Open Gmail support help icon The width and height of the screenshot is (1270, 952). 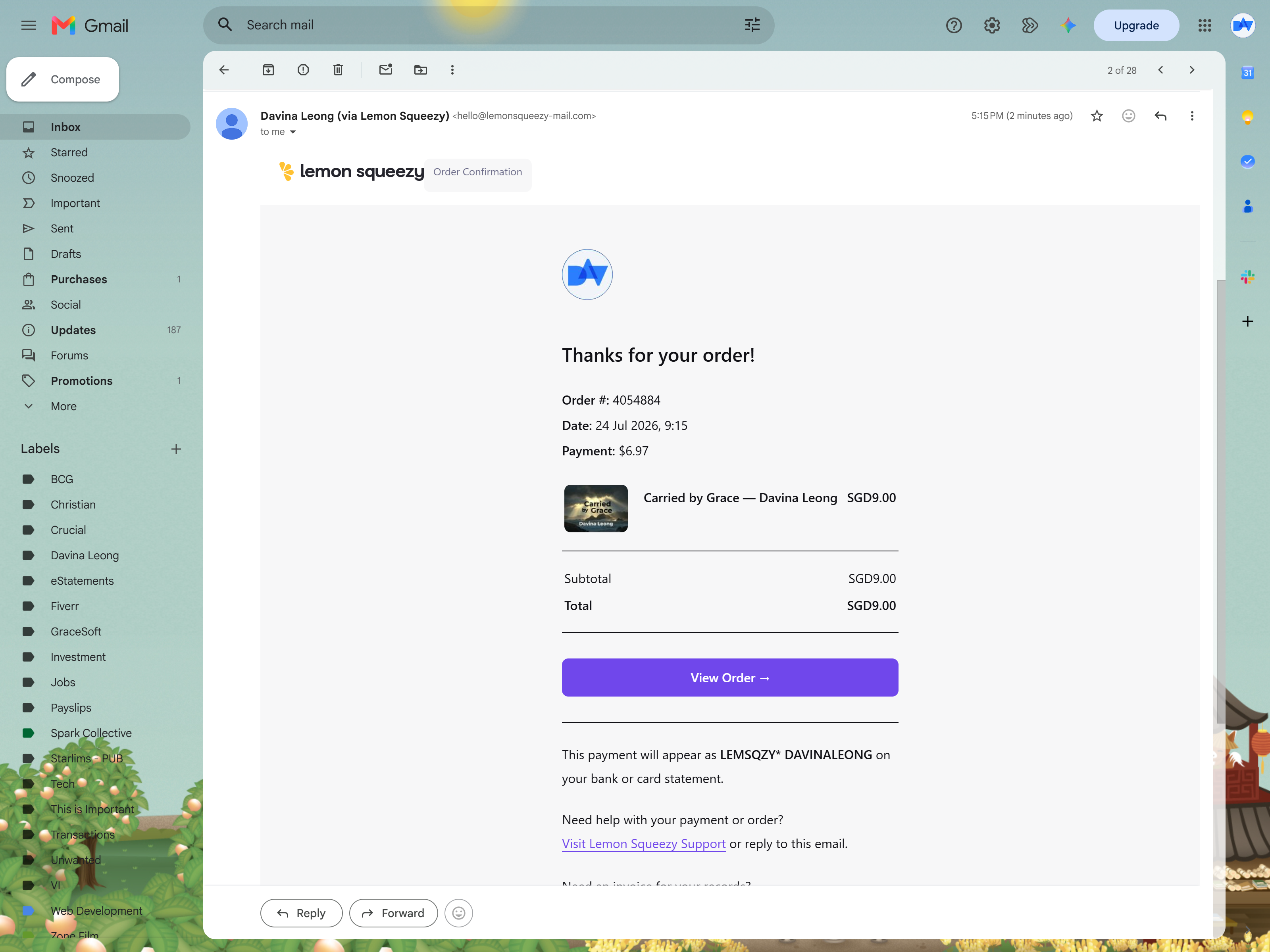(954, 25)
